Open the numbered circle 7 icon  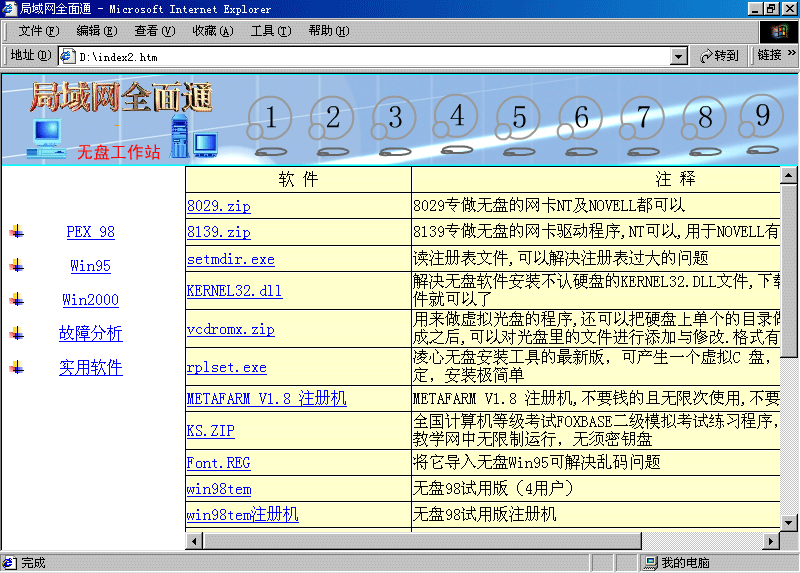pos(643,120)
